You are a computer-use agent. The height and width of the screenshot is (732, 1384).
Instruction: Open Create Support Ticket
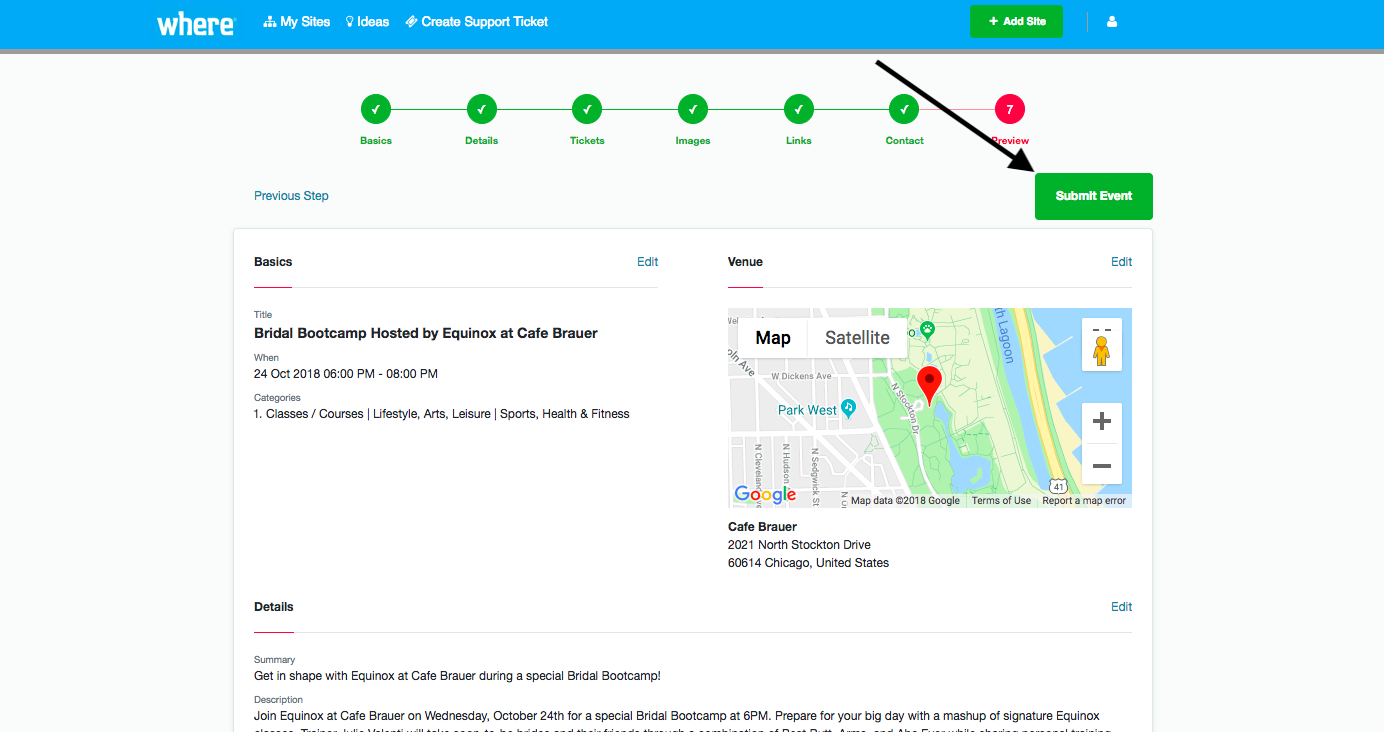477,21
